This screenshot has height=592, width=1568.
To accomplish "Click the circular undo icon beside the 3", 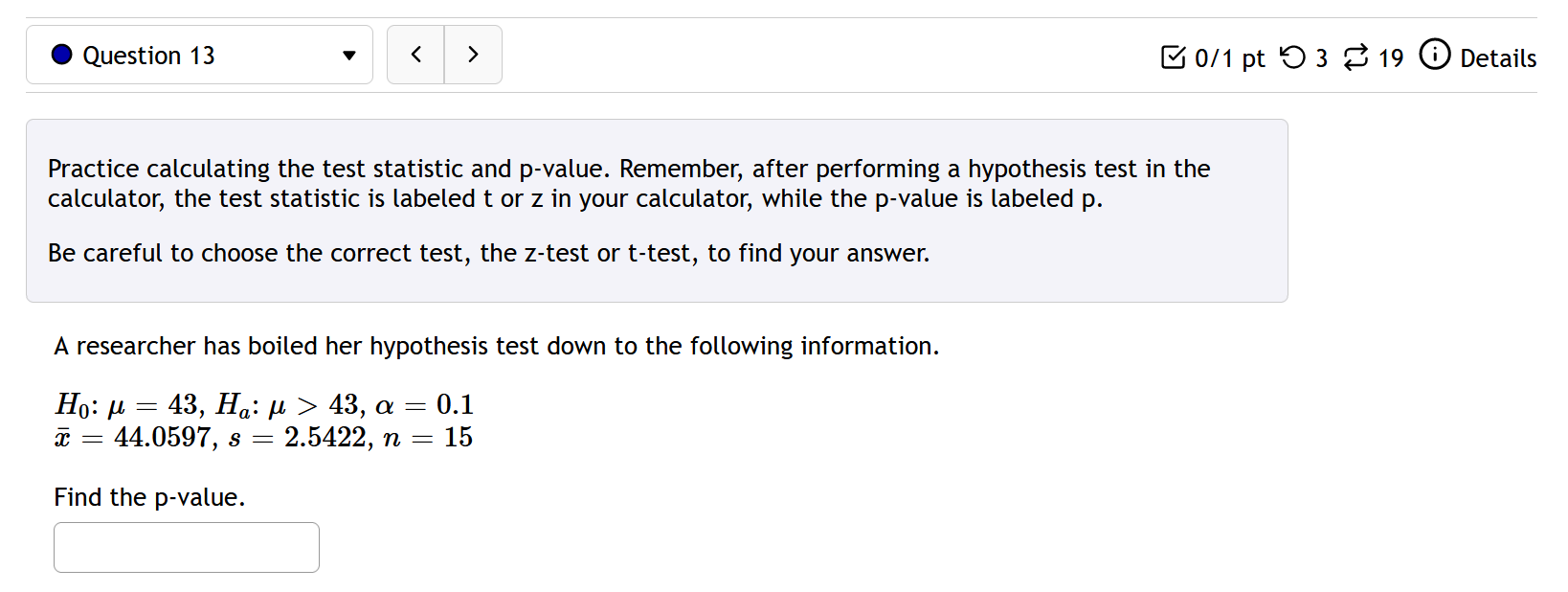I will (1294, 57).
